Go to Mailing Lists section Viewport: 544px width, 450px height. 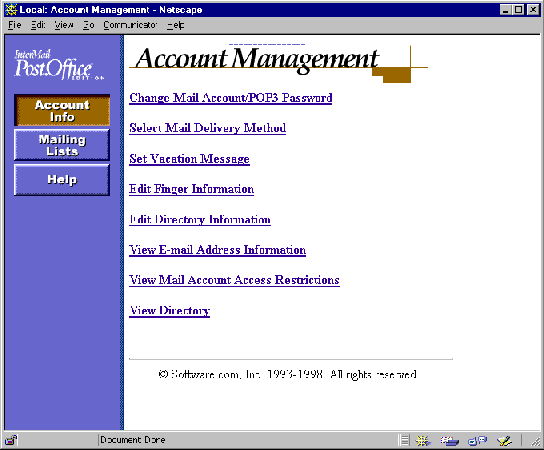(62, 145)
